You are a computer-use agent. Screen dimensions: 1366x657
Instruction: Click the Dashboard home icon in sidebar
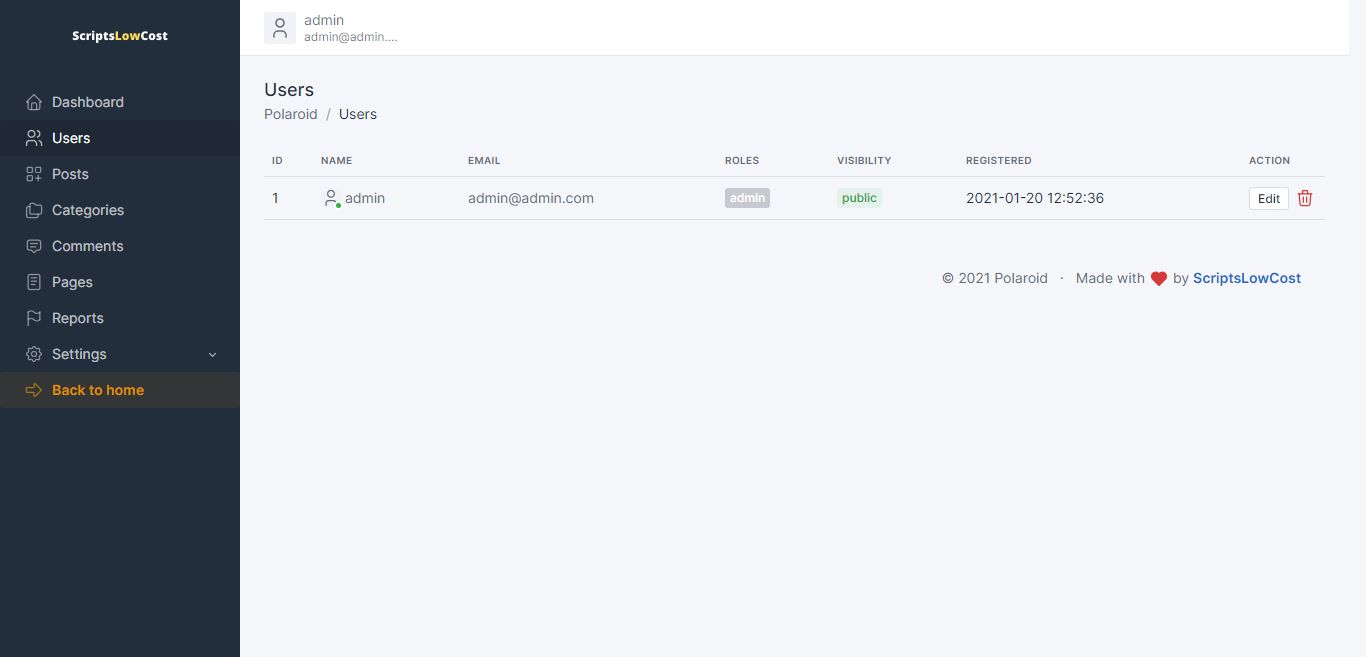click(34, 102)
